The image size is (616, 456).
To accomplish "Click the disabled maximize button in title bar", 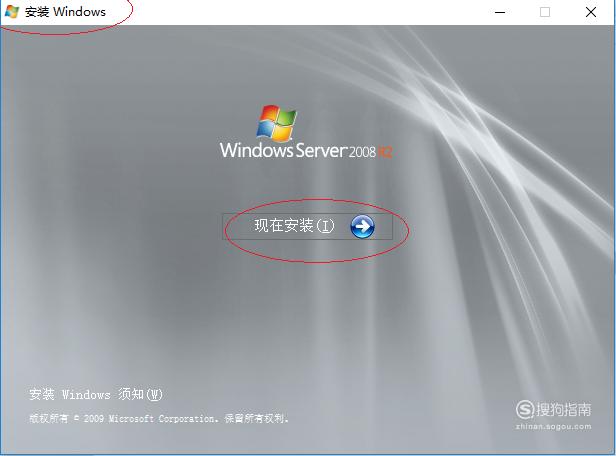I will 545,12.
